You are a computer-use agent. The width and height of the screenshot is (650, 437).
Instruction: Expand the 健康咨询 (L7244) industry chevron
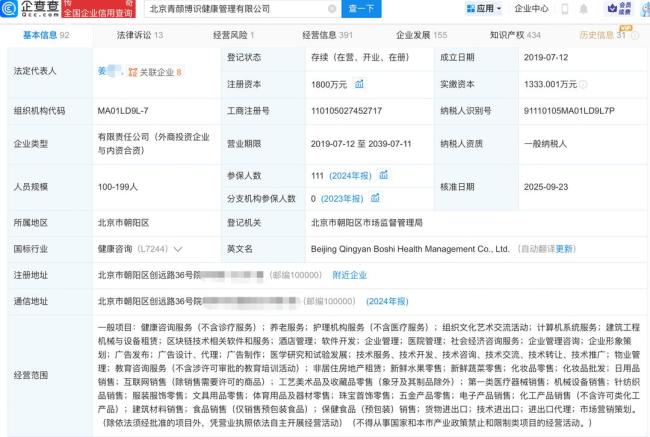coord(178,249)
